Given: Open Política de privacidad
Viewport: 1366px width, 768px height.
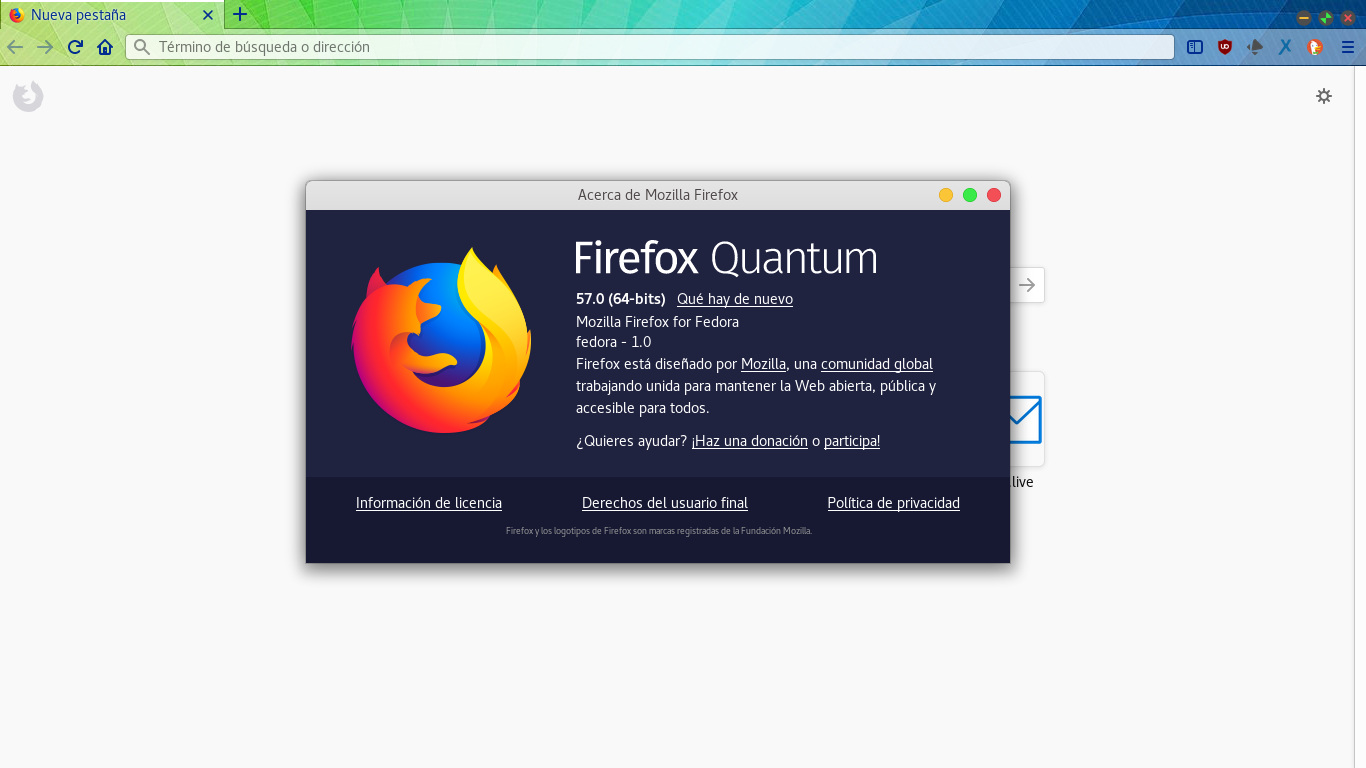Looking at the screenshot, I should [x=894, y=503].
